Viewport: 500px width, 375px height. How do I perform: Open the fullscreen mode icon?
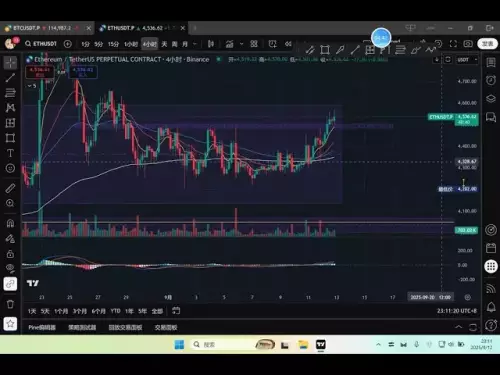pyautogui.click(x=453, y=44)
